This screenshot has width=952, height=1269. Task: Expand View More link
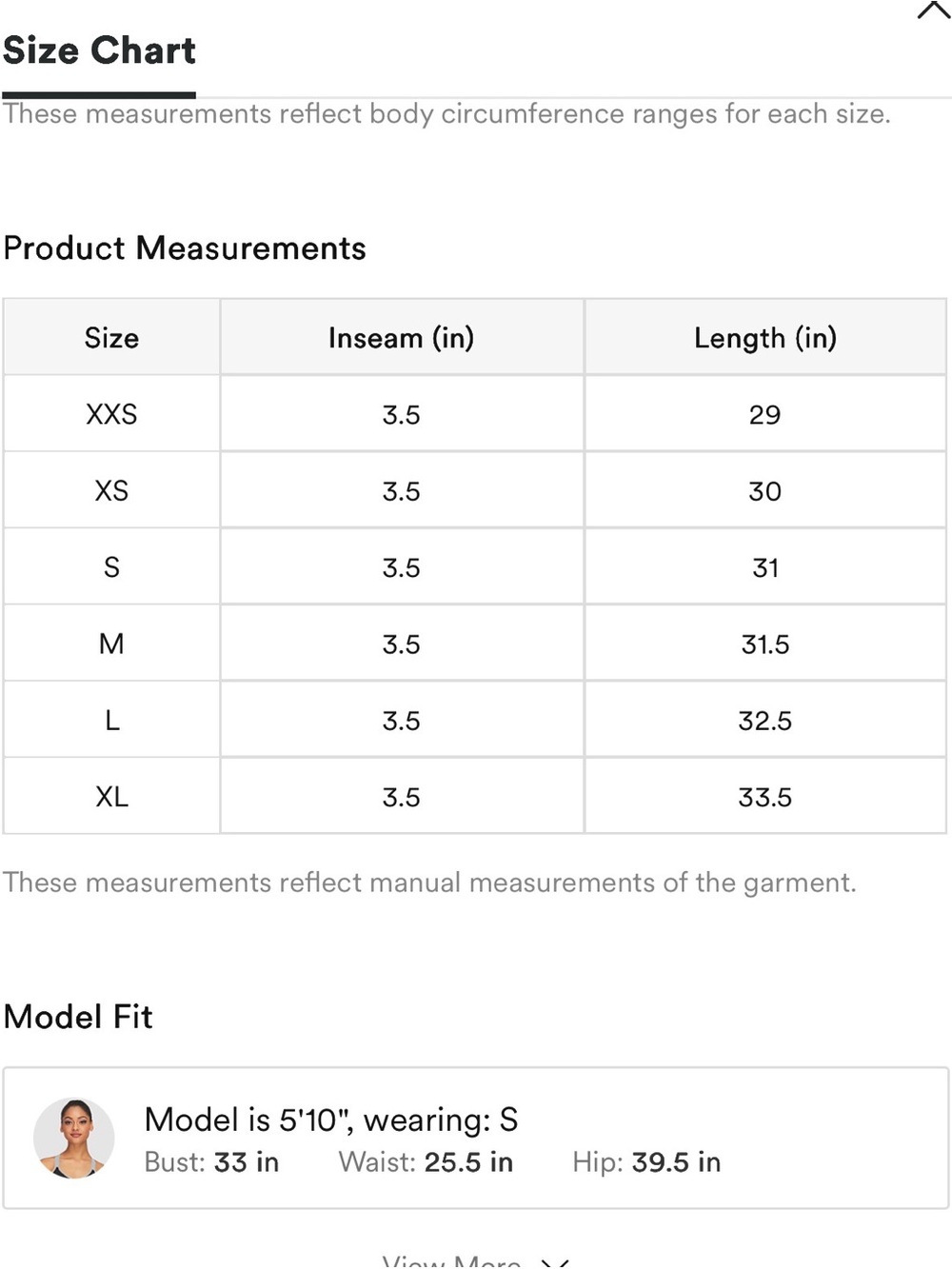tap(475, 1261)
